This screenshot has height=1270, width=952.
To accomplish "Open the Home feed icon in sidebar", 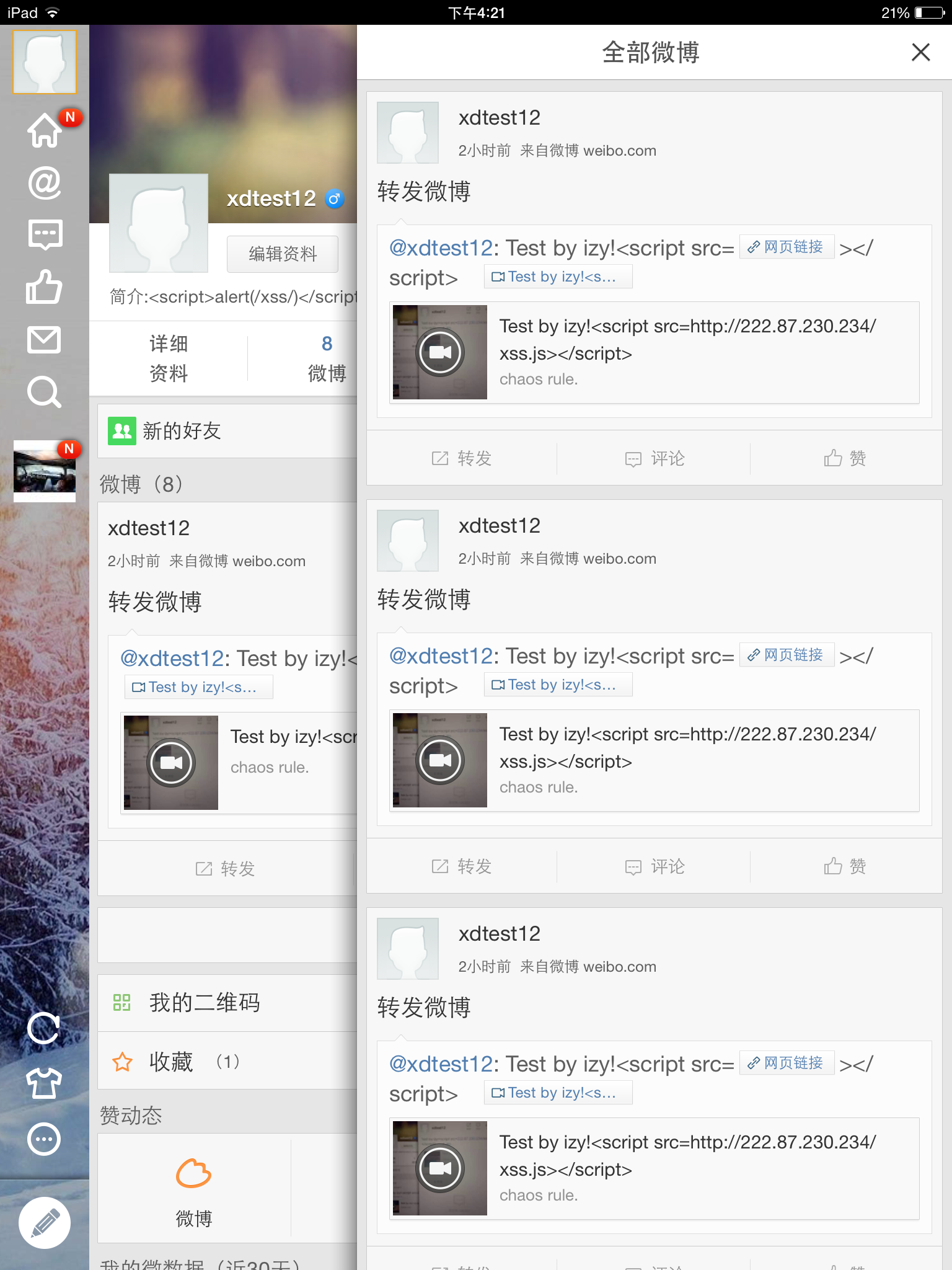I will [x=45, y=130].
